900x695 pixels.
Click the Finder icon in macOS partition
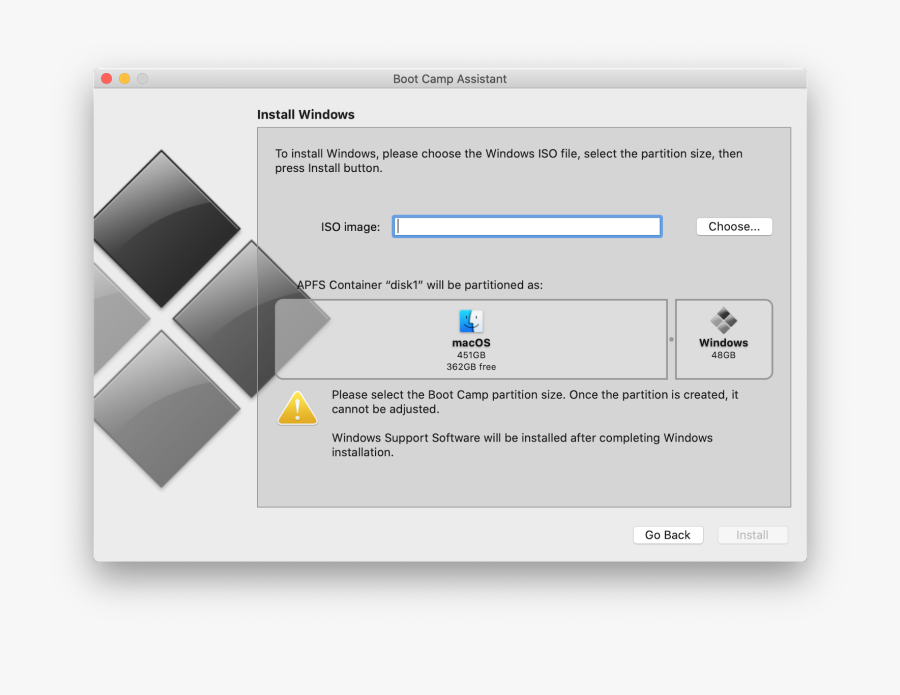[x=471, y=321]
